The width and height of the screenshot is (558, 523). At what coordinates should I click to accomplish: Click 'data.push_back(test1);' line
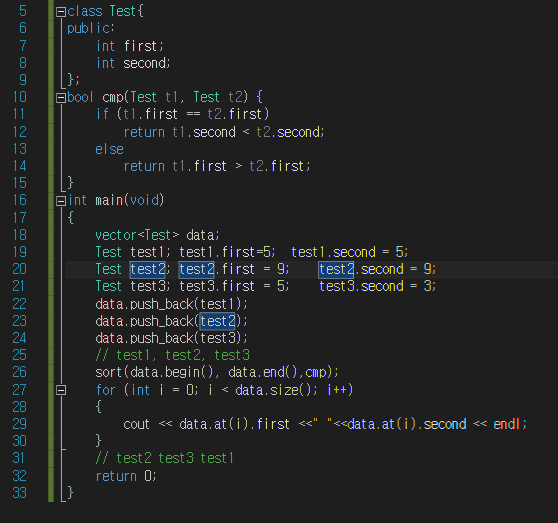pyautogui.click(x=171, y=304)
